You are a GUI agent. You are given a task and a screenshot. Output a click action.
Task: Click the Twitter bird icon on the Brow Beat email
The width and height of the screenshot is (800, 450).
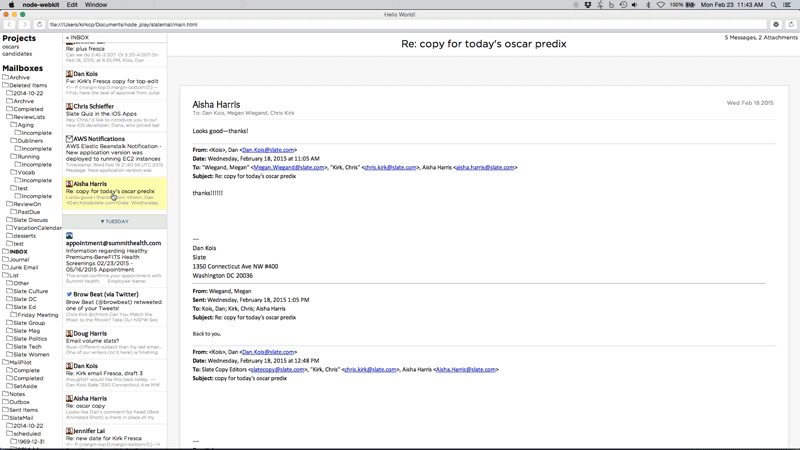click(70, 294)
